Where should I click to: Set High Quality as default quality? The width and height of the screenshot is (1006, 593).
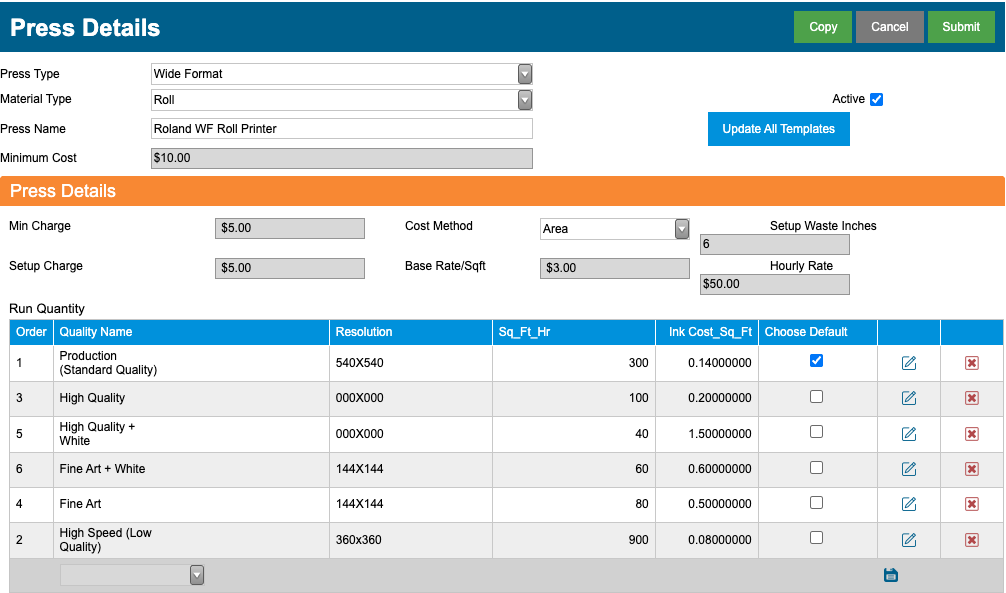click(x=816, y=397)
